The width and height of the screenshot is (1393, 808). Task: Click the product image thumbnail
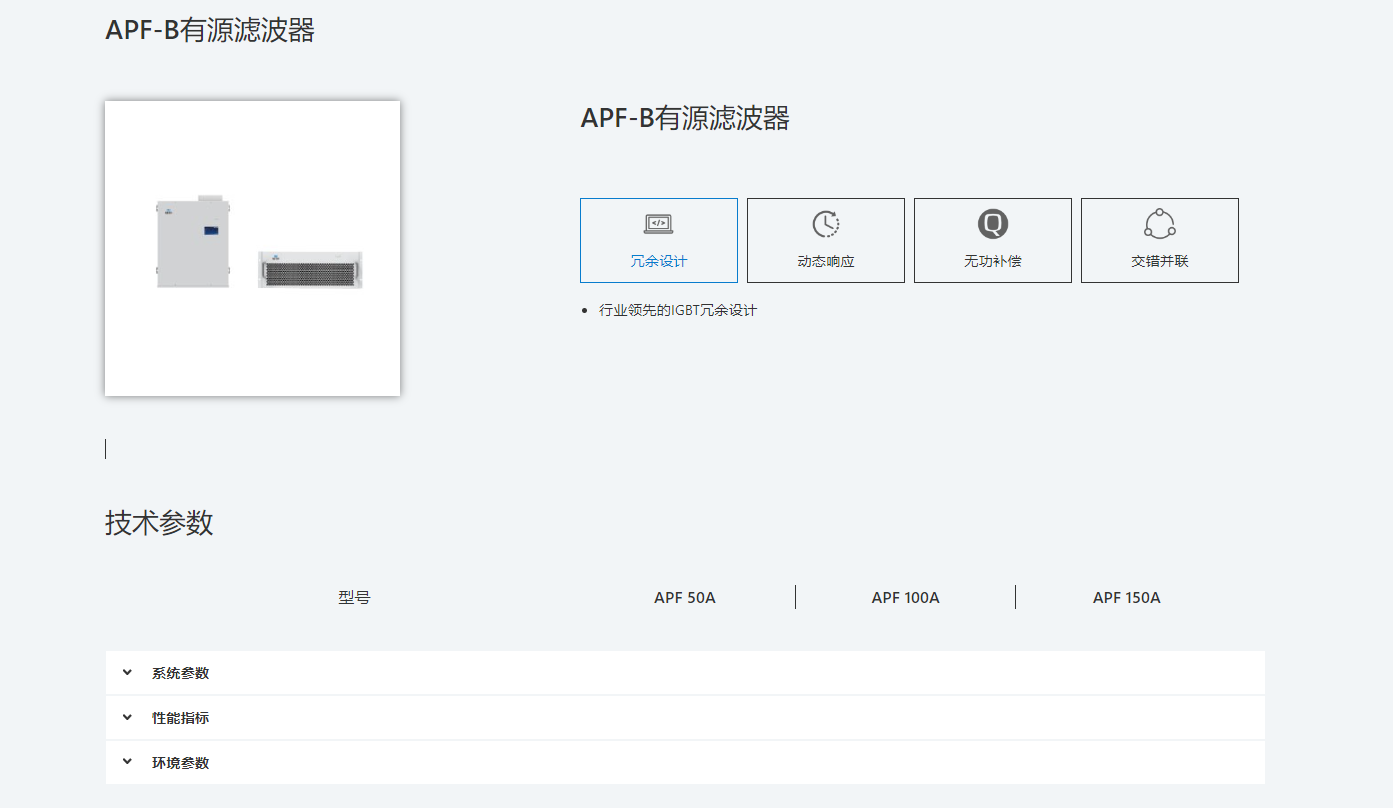(x=251, y=247)
